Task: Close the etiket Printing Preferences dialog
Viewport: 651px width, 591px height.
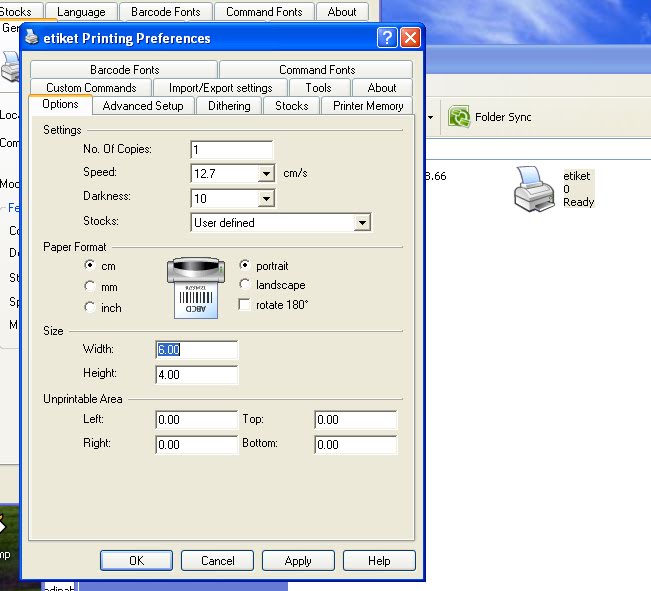Action: 410,38
